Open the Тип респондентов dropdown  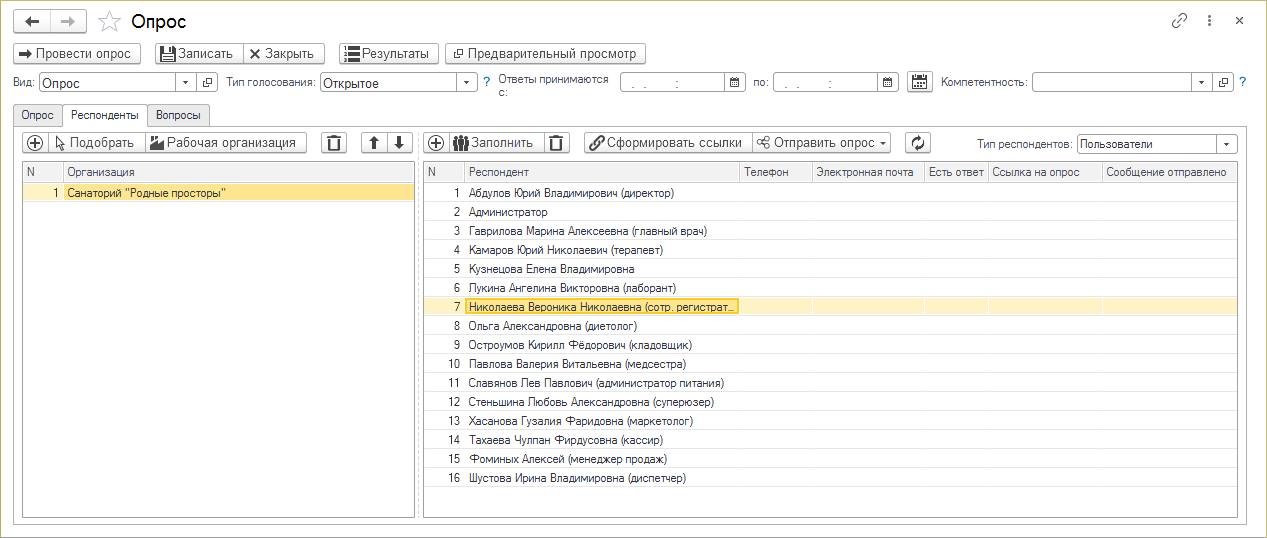1227,144
